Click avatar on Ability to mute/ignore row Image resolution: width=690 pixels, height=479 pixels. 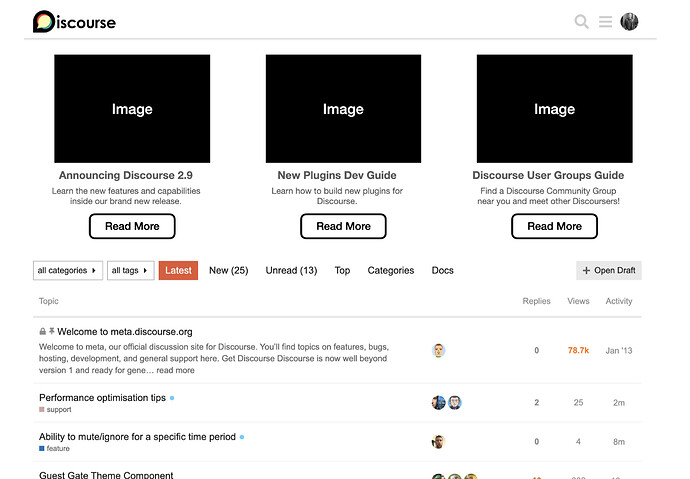pos(438,442)
